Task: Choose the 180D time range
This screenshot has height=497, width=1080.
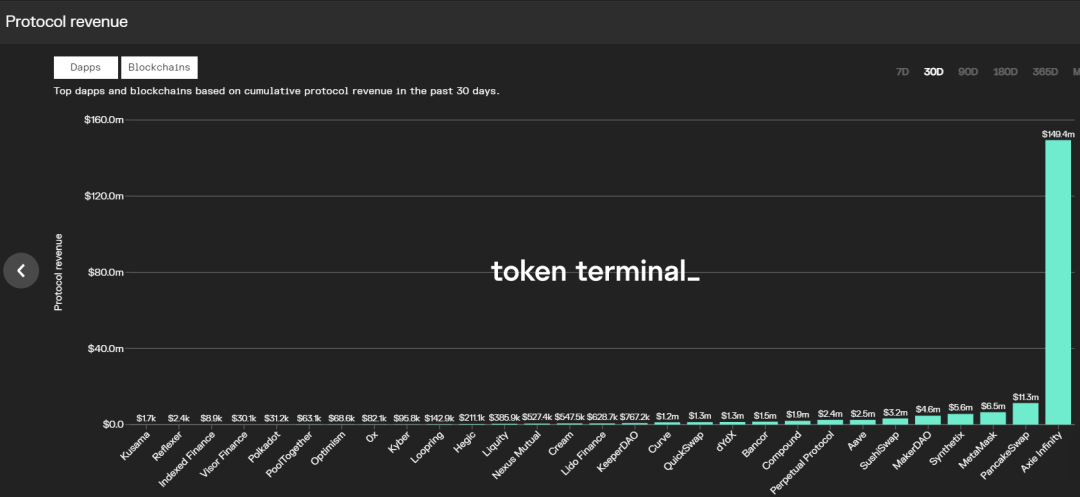Action: (1005, 72)
